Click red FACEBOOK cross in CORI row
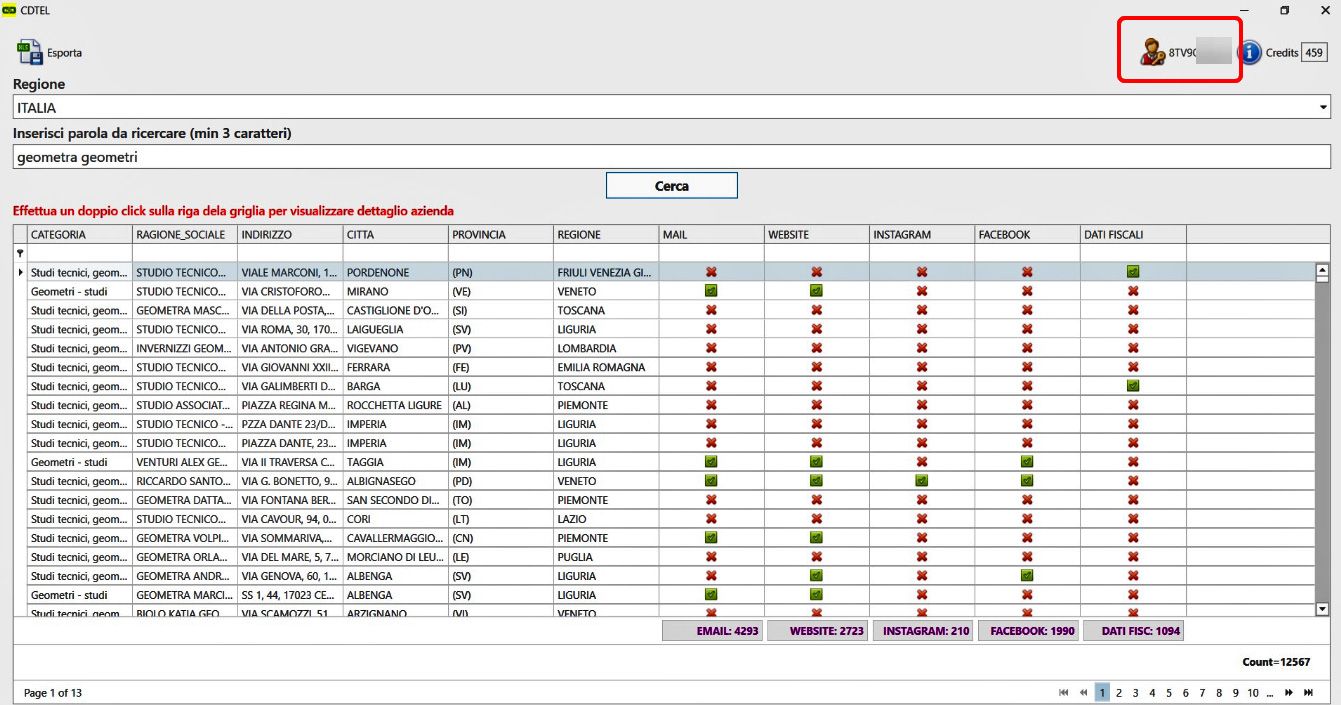The image size is (1341, 705). [1027, 519]
